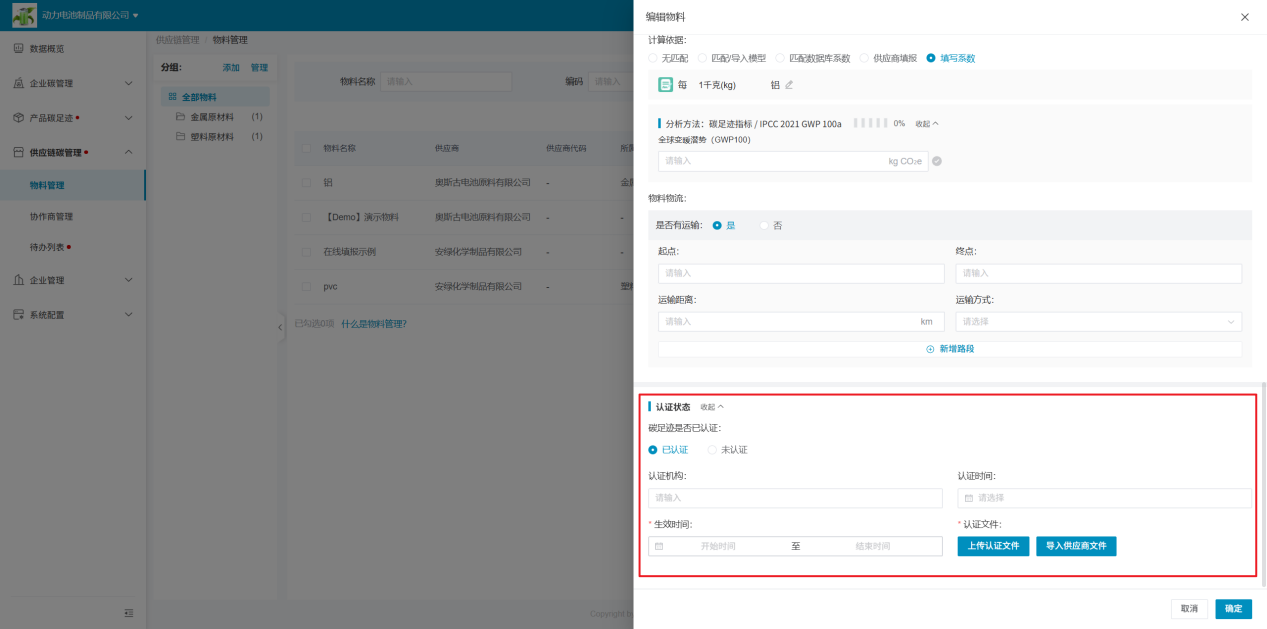This screenshot has width=1267, height=629.
Task: Choose 否 for 是否有运输
Action: pyautogui.click(x=765, y=226)
